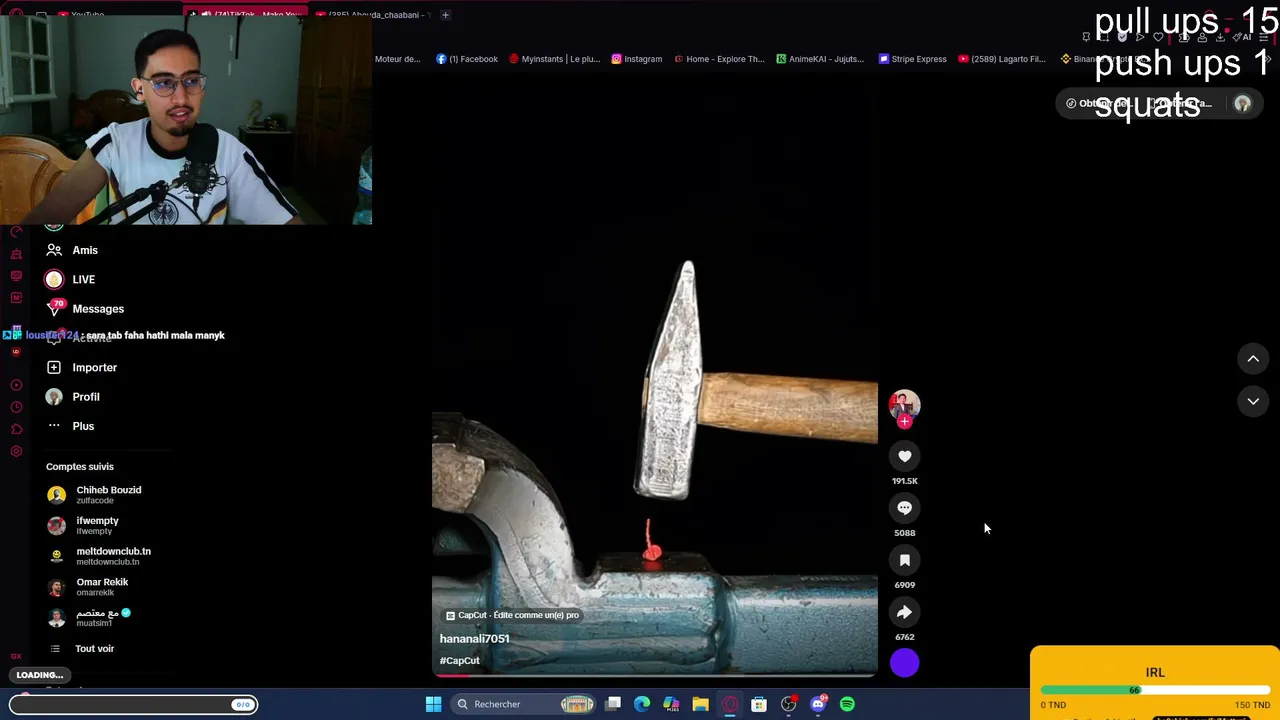Open the Opera GX sidebar extensions cube icon
This screenshot has height=720, width=1280.
(16, 430)
